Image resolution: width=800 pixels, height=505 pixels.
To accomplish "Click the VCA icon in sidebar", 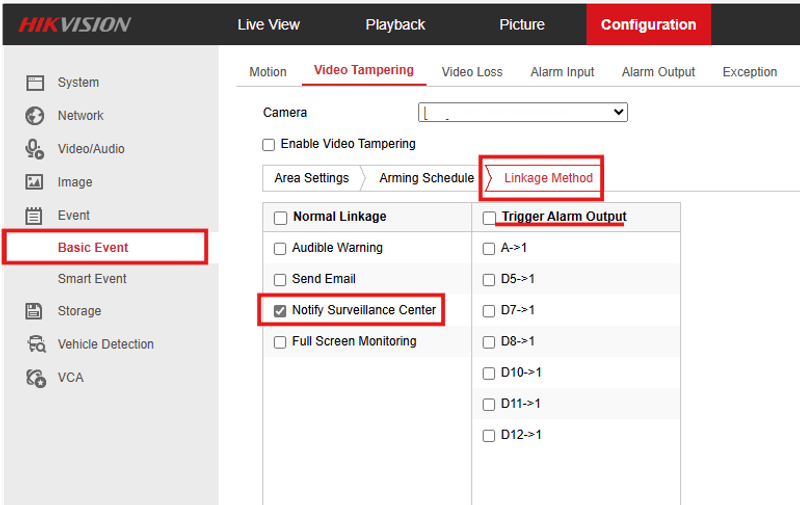I will (x=35, y=378).
